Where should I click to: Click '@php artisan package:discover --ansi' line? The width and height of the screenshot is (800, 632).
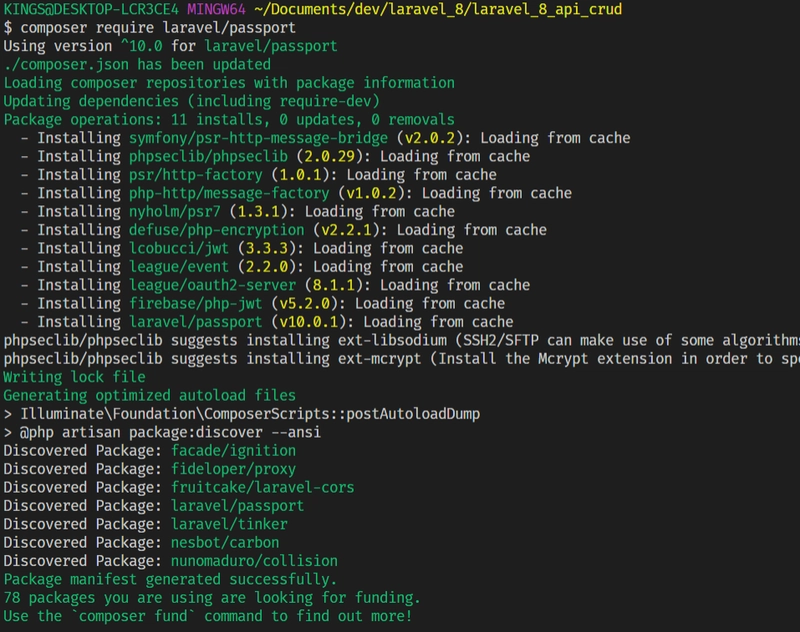coord(162,432)
